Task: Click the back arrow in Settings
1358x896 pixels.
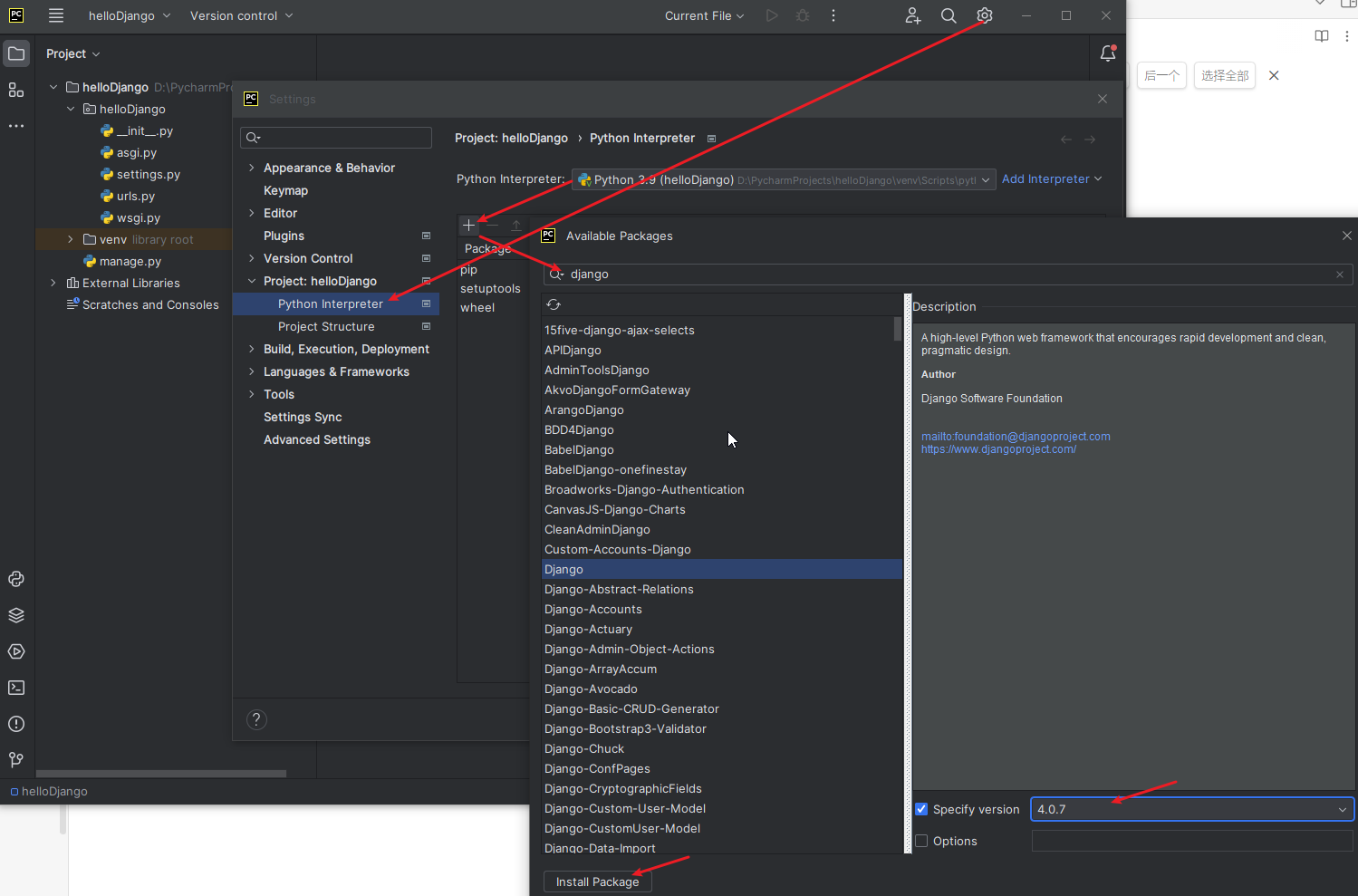Action: coord(1065,140)
